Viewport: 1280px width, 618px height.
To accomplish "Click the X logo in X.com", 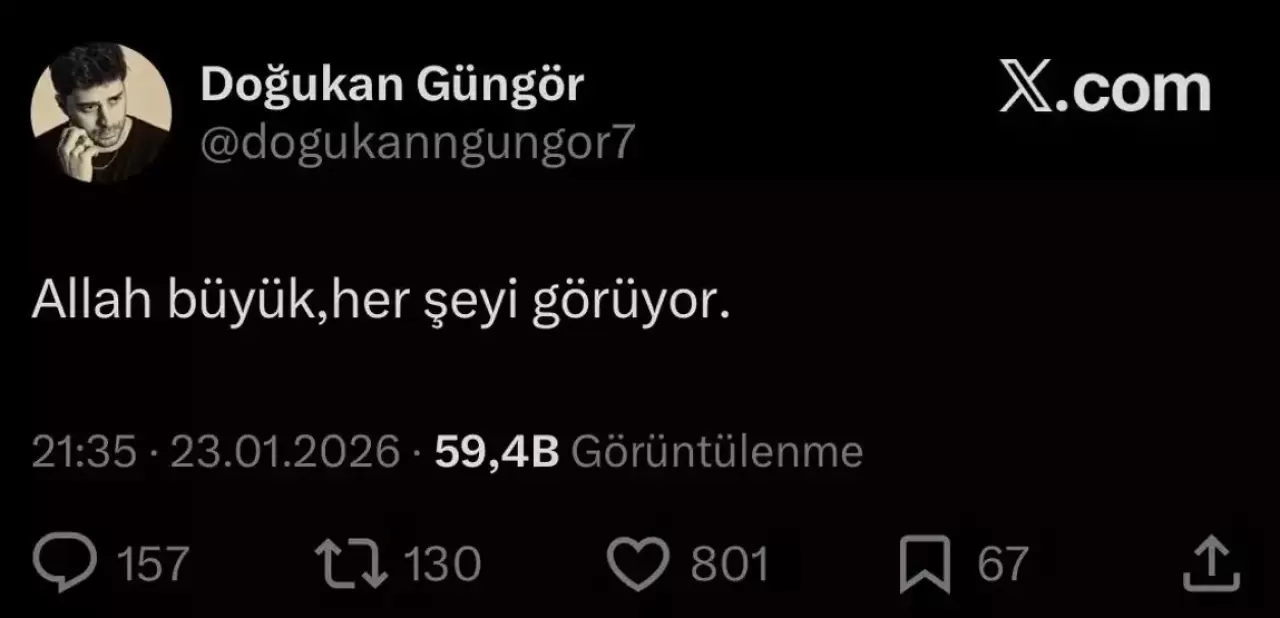I will point(1025,89).
